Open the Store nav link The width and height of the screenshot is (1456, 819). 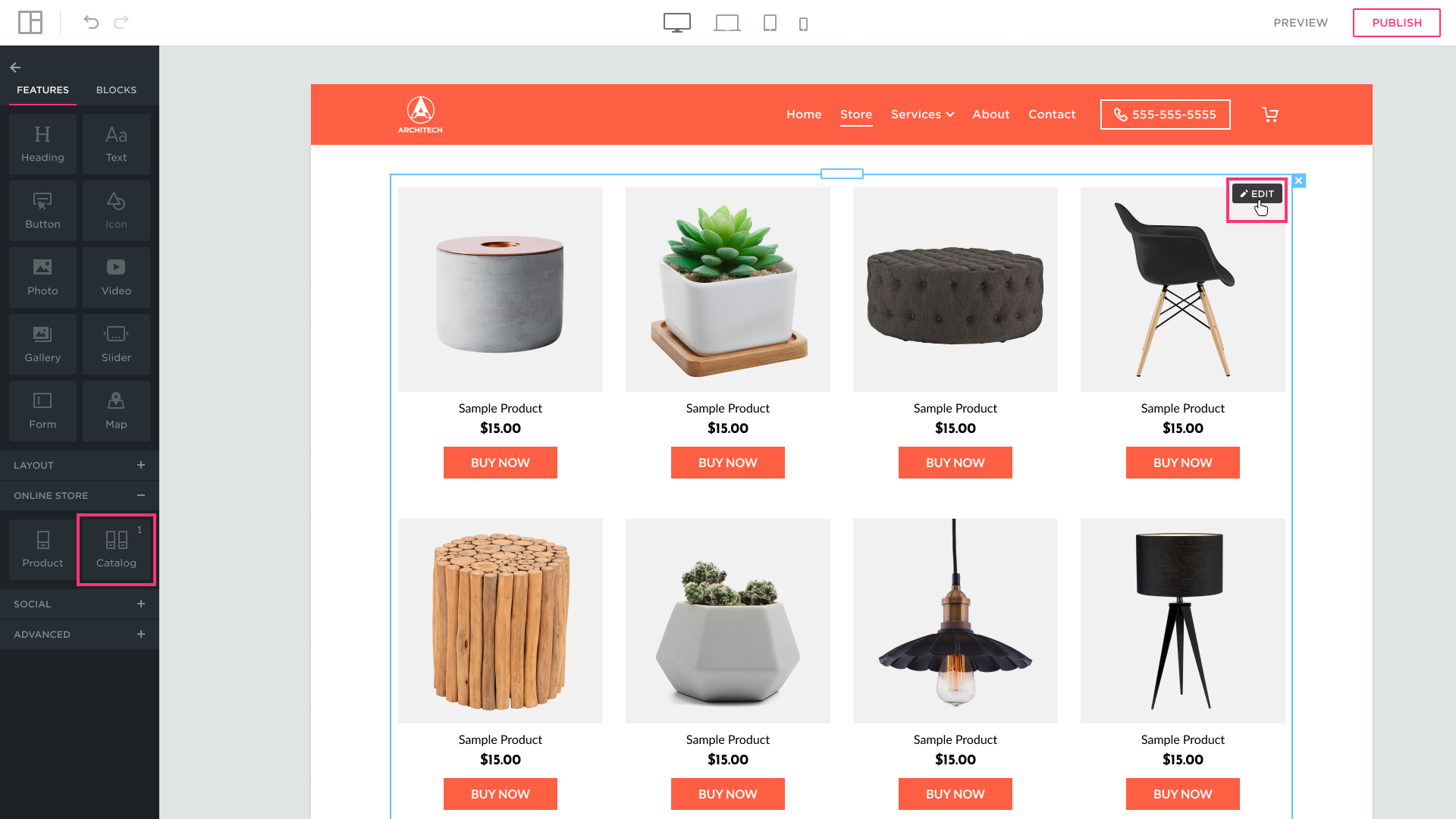point(856,115)
